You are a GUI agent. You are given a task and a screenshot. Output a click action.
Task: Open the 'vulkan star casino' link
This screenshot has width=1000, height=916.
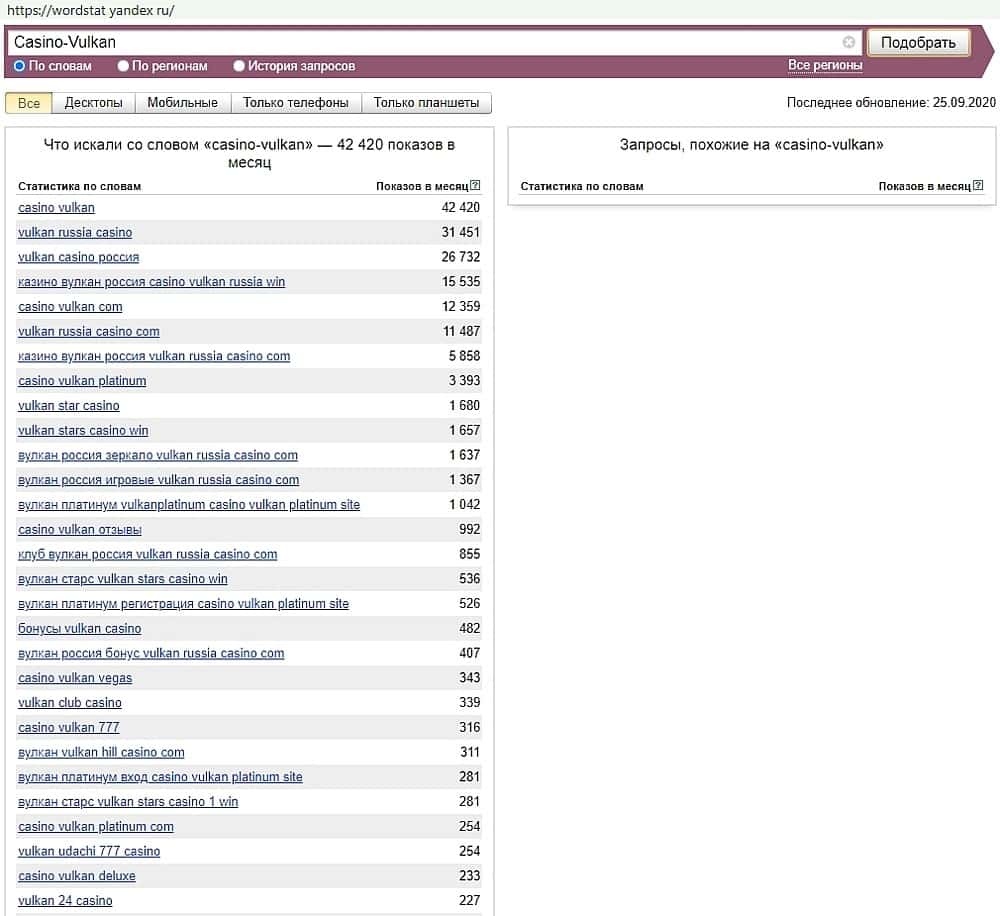click(x=69, y=406)
